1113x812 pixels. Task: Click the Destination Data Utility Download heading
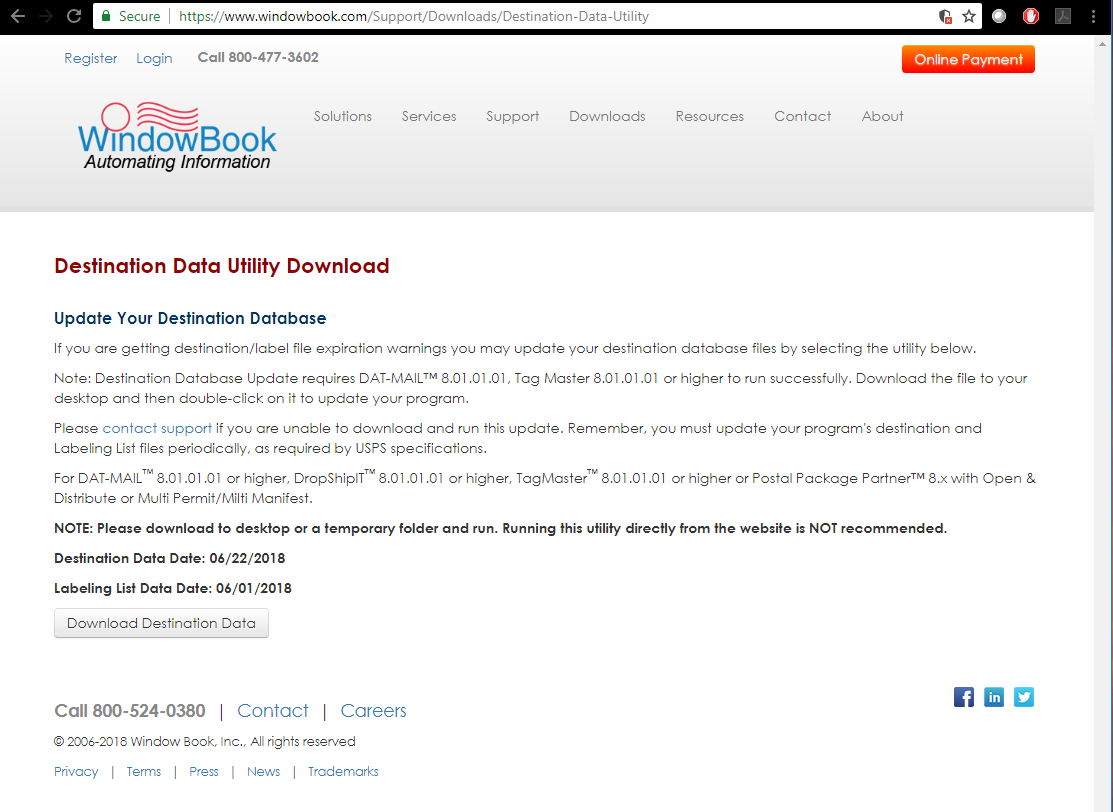[x=221, y=266]
